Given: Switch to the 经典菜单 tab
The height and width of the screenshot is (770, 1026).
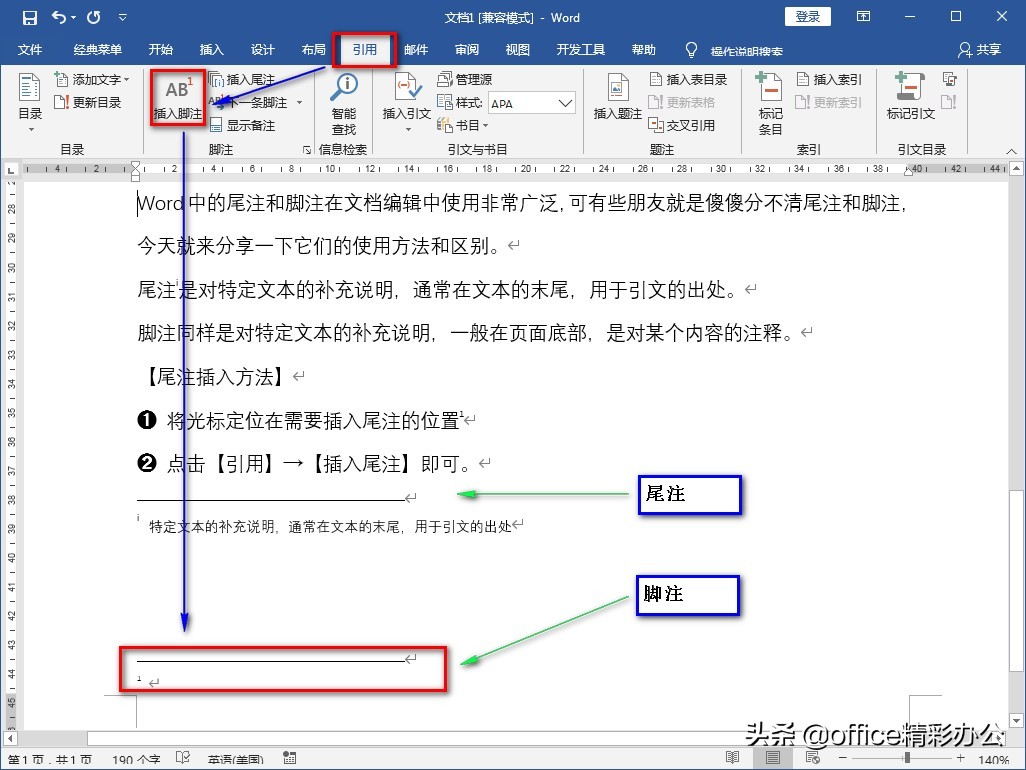Looking at the screenshot, I should point(97,50).
